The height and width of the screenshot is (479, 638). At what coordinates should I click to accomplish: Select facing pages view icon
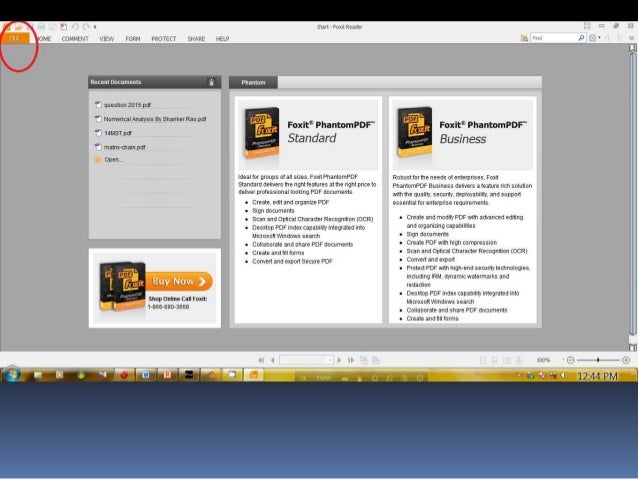pos(507,360)
